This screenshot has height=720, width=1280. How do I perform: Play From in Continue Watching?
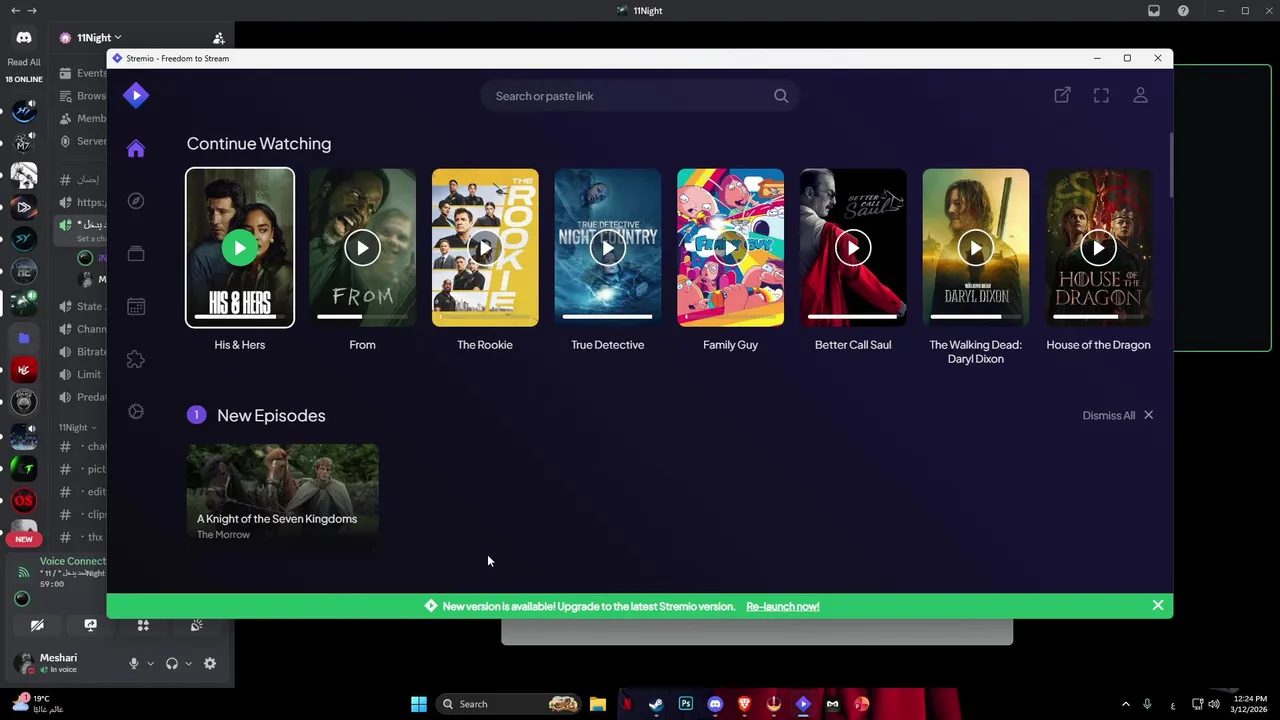click(x=362, y=248)
